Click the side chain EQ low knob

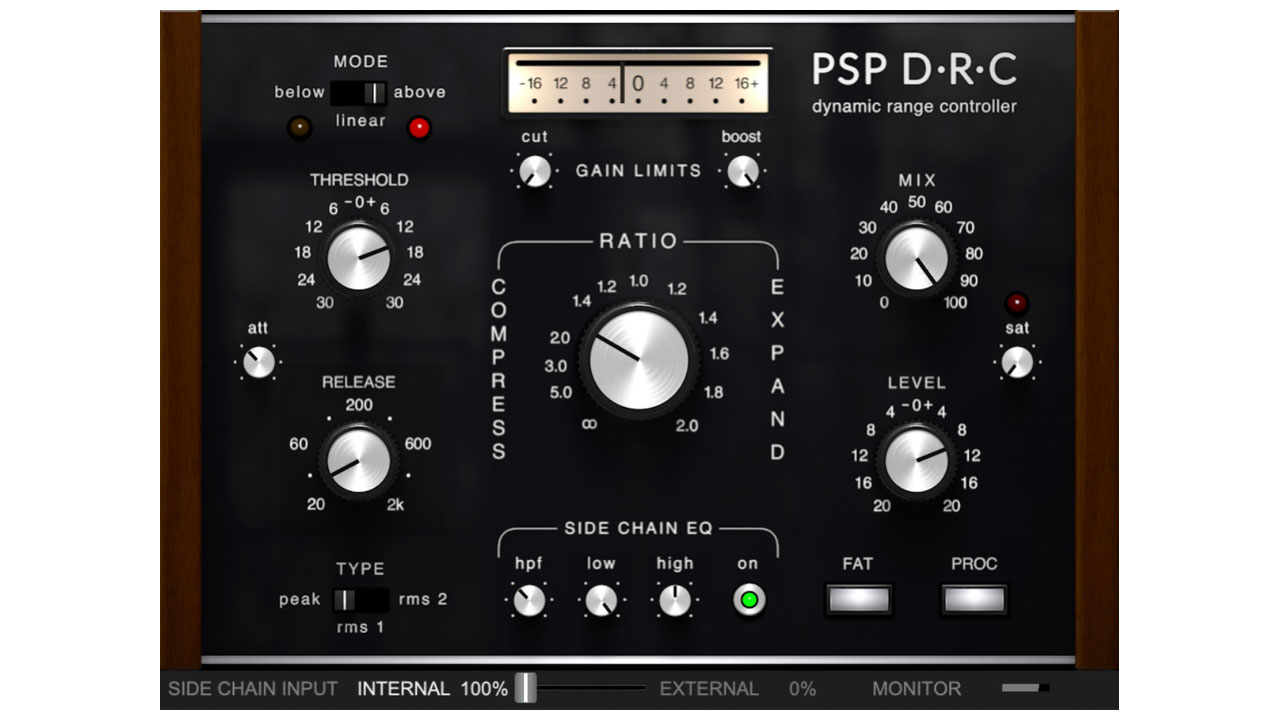(x=601, y=600)
